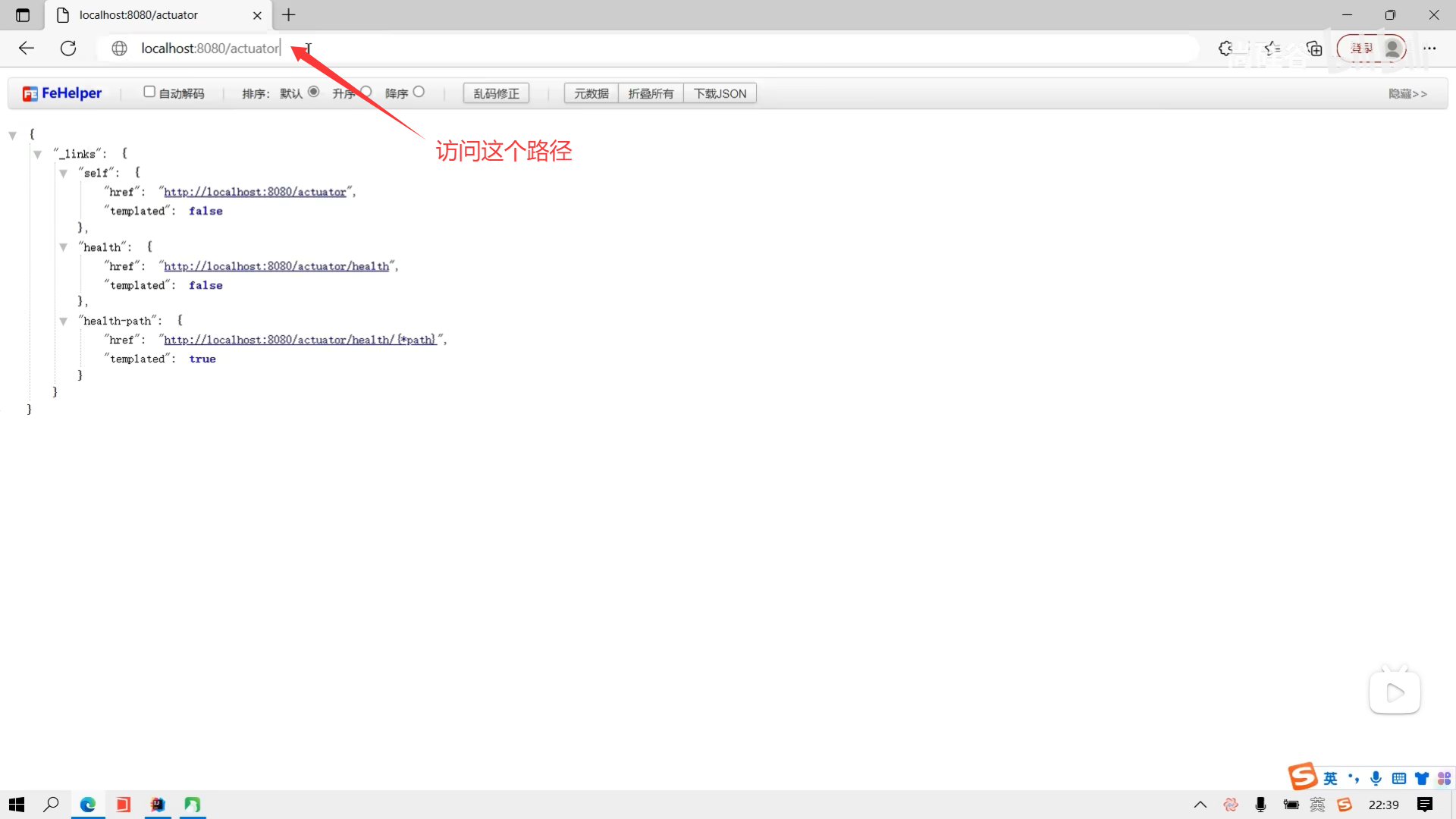This screenshot has height=819, width=1456.
Task: Click the browser refresh icon
Action: pos(68,49)
